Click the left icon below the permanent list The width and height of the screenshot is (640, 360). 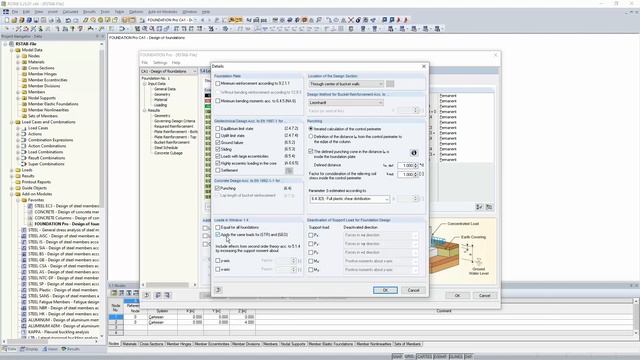pyautogui.click(x=480, y=207)
